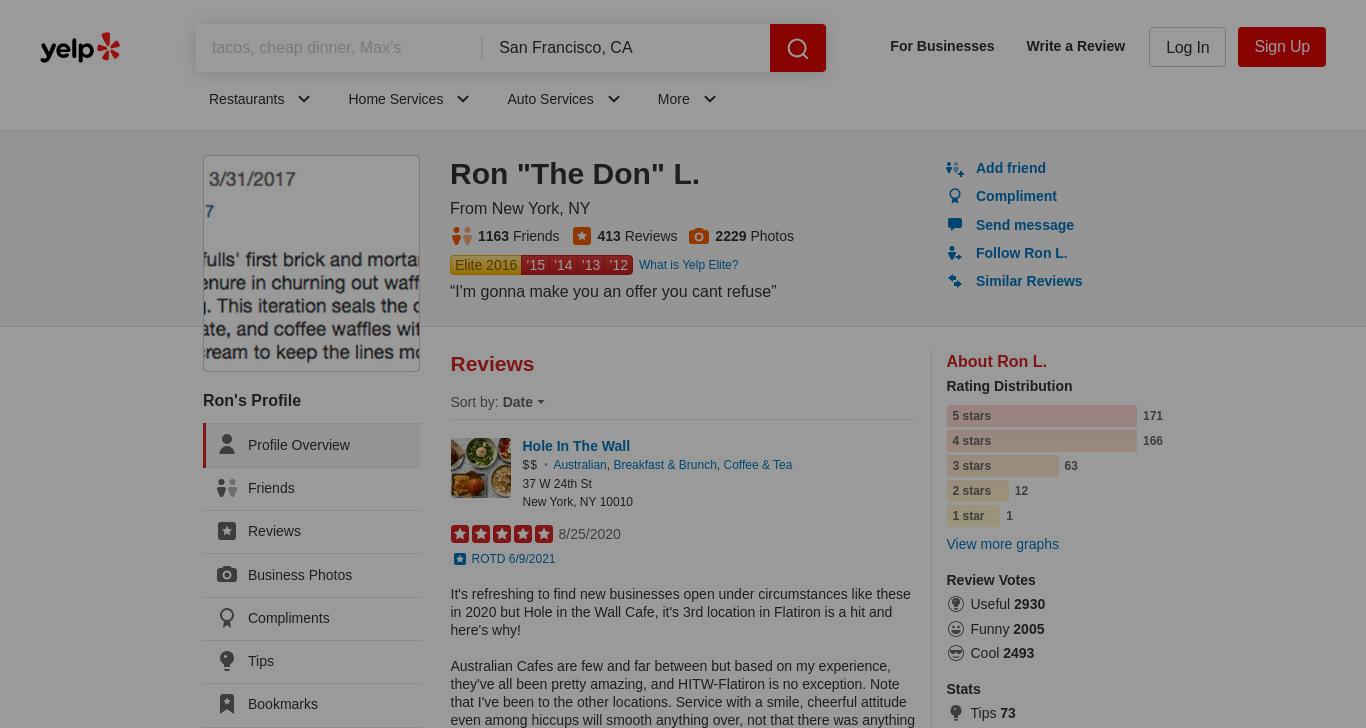Click the ROTD 6/9/2021 link

point(513,559)
